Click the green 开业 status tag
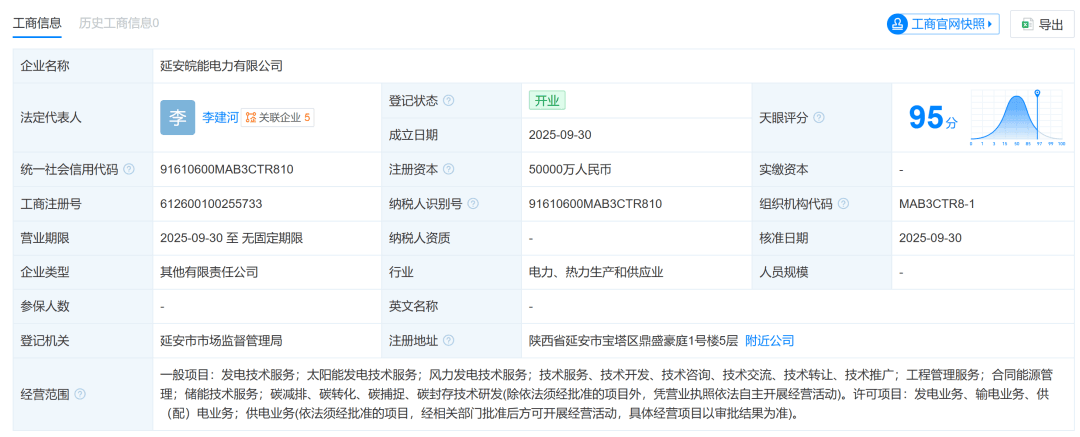Image resolution: width=1080 pixels, height=437 pixels. 548,100
